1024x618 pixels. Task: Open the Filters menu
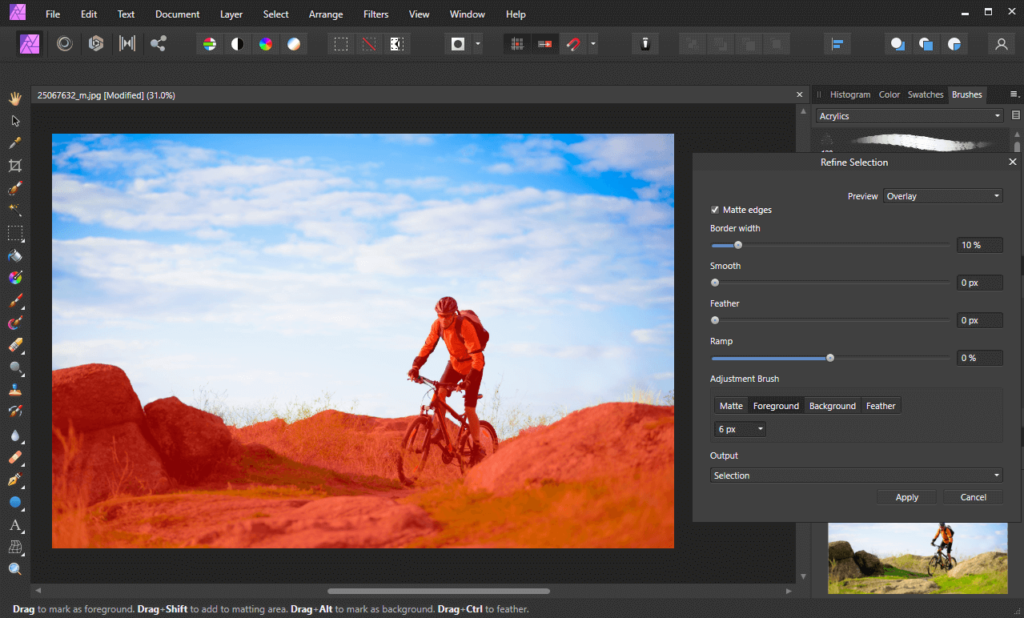(x=375, y=14)
